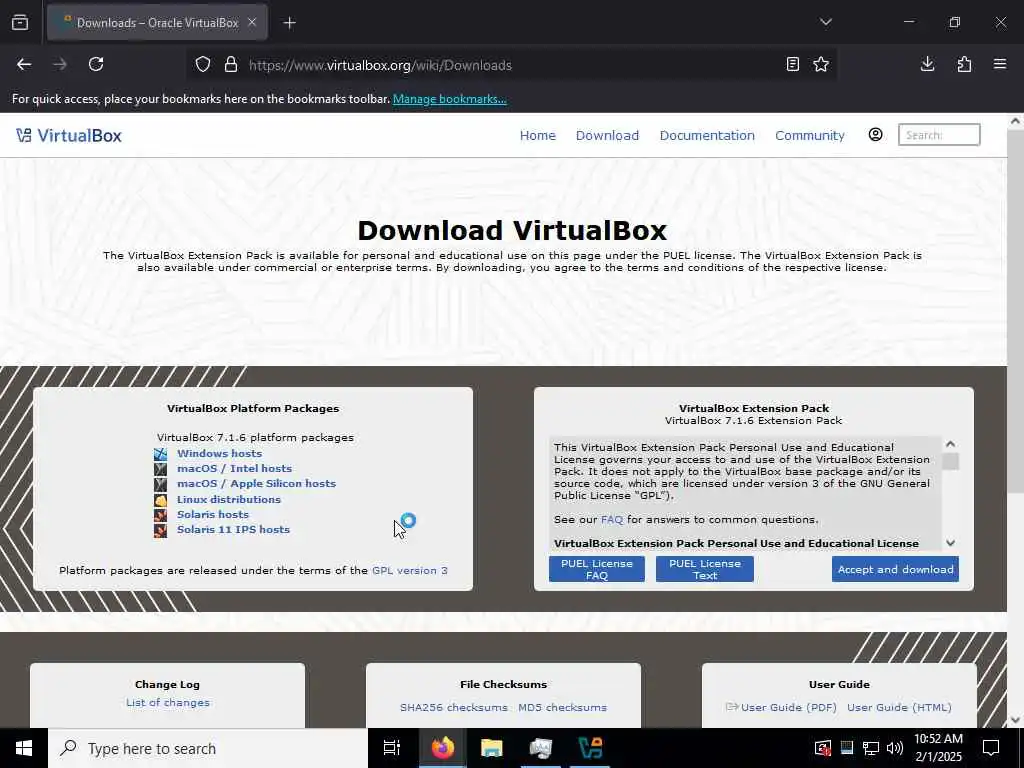Open the SHA256 checksums link
Image resolution: width=1024 pixels, height=768 pixels.
(x=454, y=707)
